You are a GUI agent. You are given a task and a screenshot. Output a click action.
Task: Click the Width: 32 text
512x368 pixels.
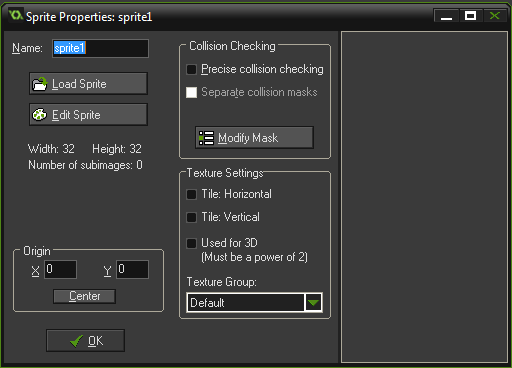(x=51, y=149)
